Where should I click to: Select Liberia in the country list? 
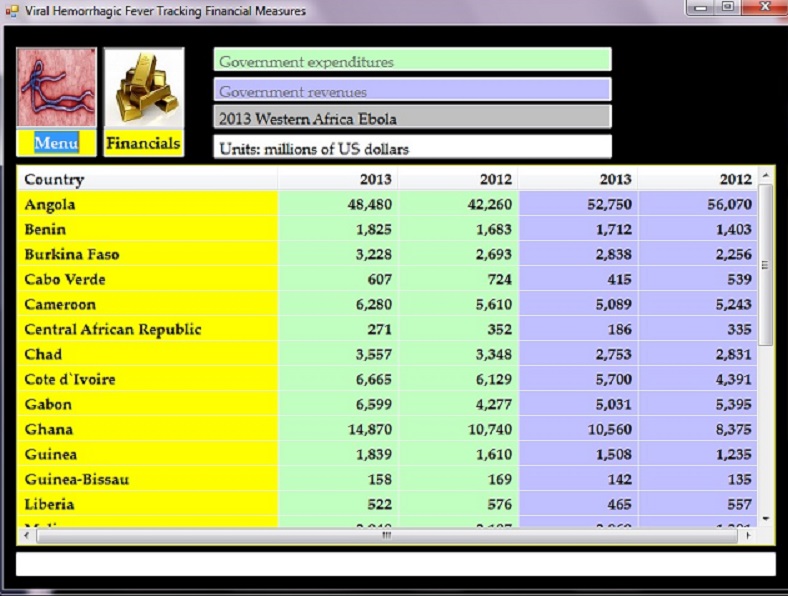(147, 504)
